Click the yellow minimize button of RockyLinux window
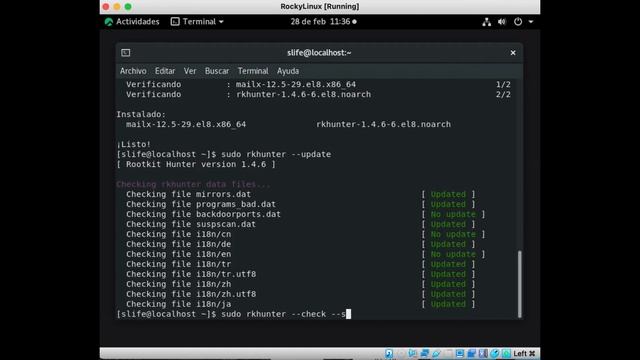640x360 pixels. tap(117, 7)
